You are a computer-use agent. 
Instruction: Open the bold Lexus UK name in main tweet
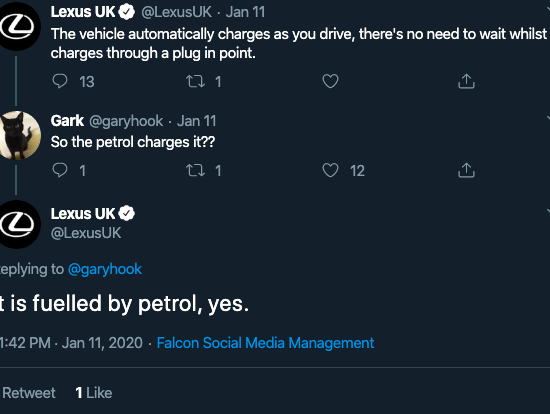coord(83,214)
